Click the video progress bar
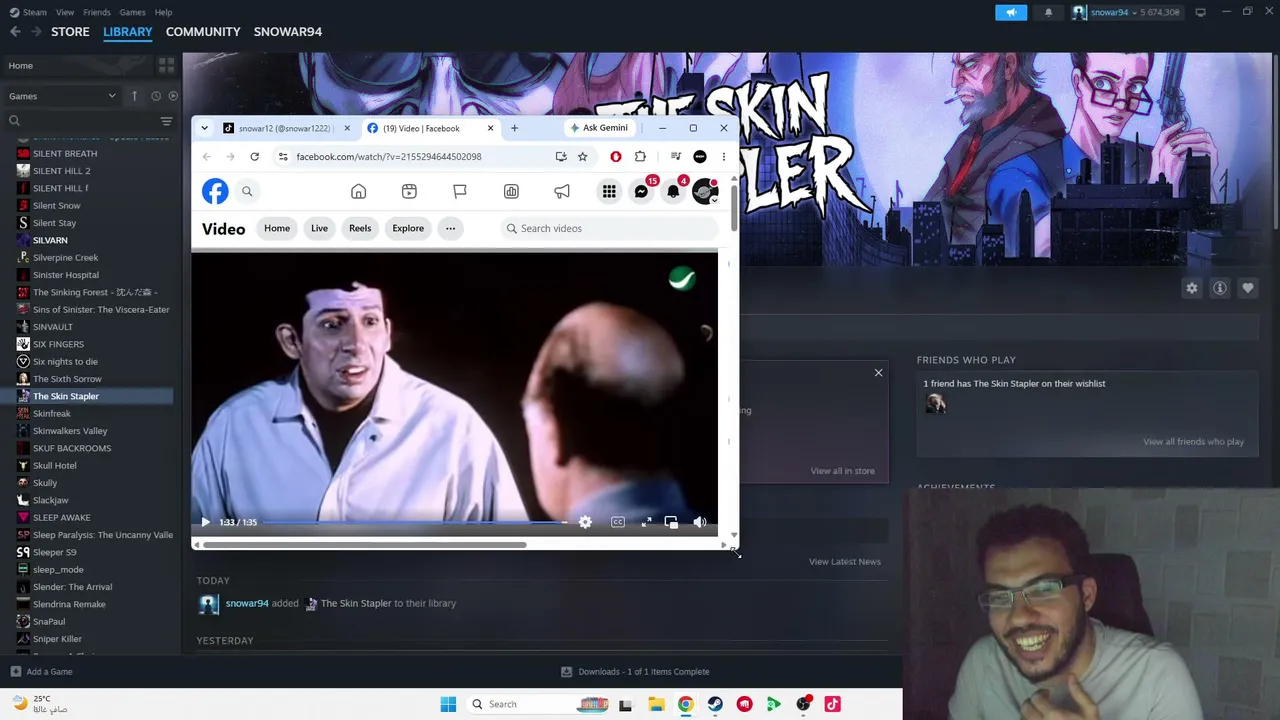1280x720 pixels. (x=415, y=522)
